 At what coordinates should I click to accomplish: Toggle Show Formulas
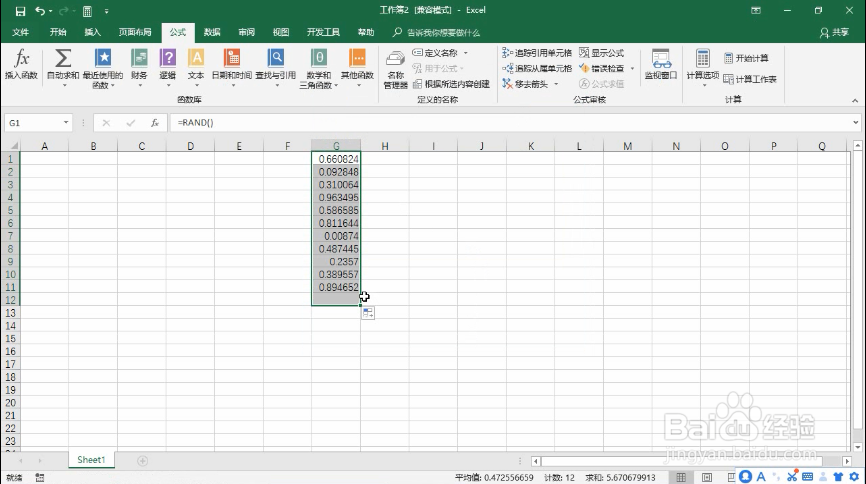601,53
